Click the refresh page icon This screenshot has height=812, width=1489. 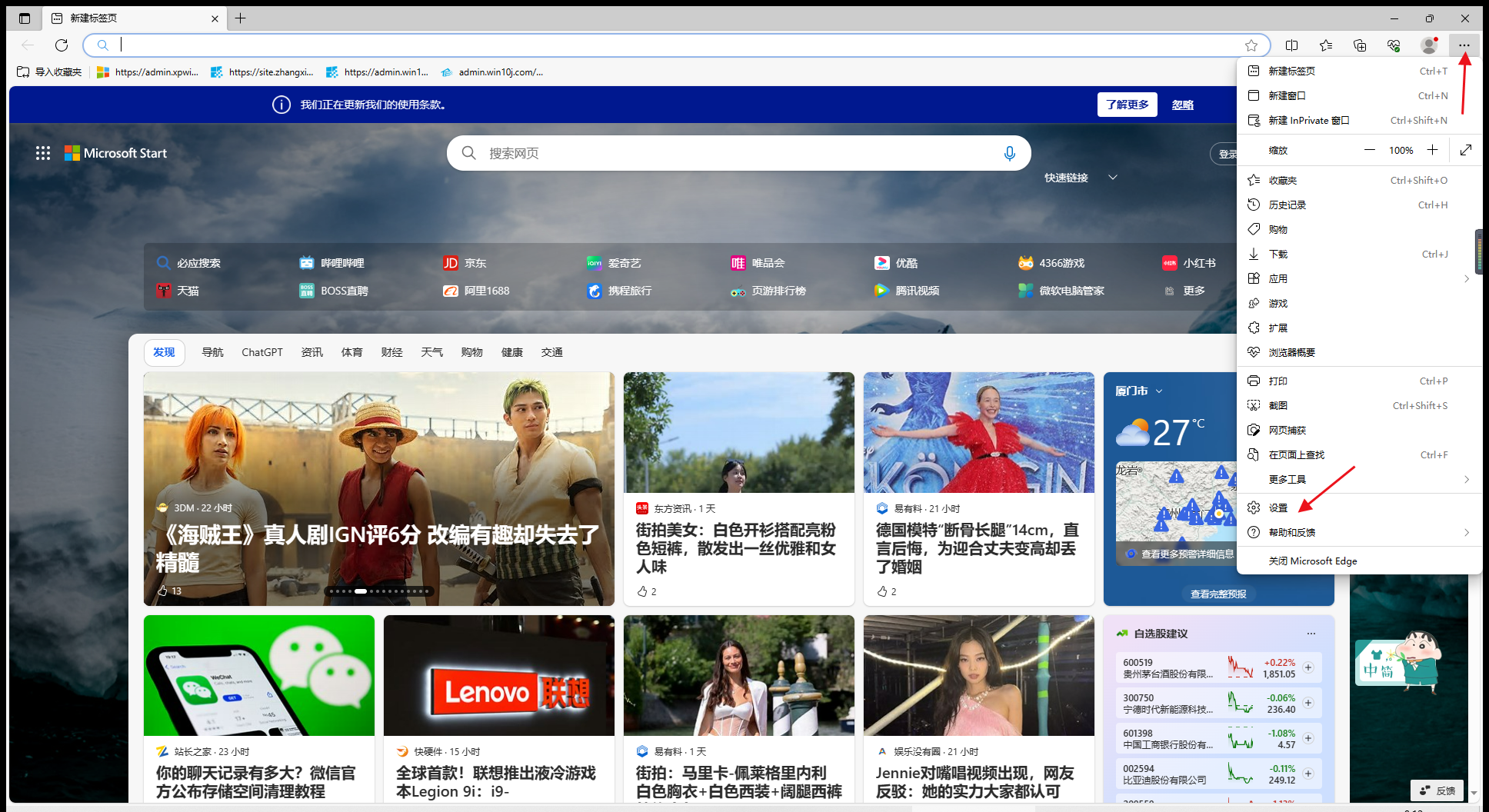pyautogui.click(x=62, y=45)
